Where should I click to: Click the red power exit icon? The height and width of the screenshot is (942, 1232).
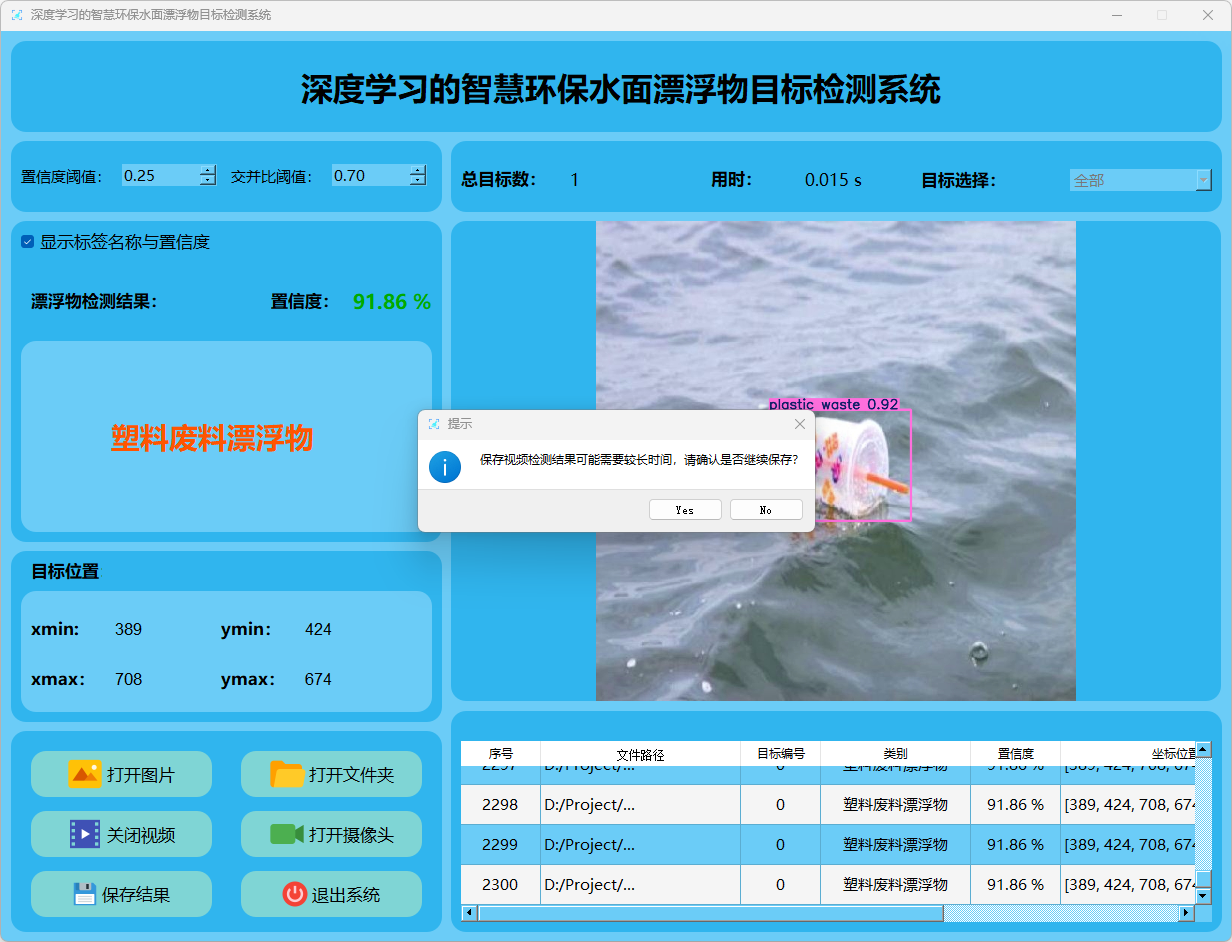point(294,894)
